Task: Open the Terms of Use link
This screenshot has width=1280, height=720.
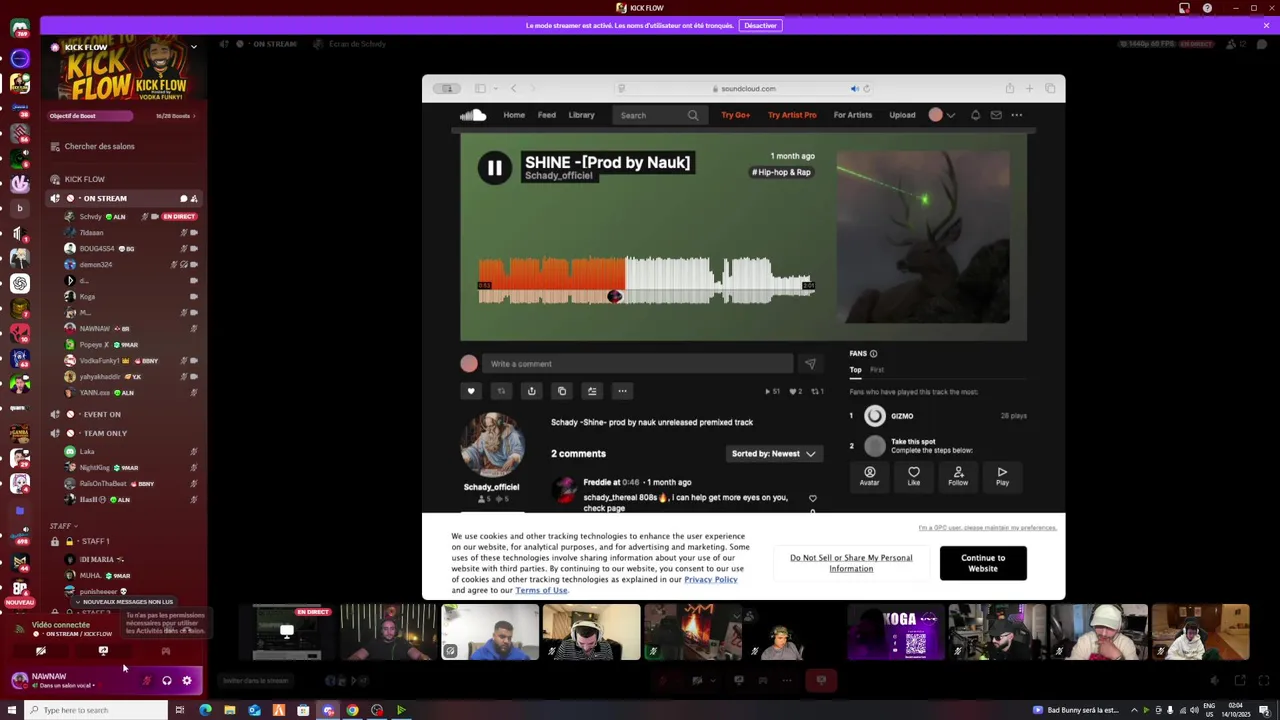Action: pyautogui.click(x=541, y=590)
